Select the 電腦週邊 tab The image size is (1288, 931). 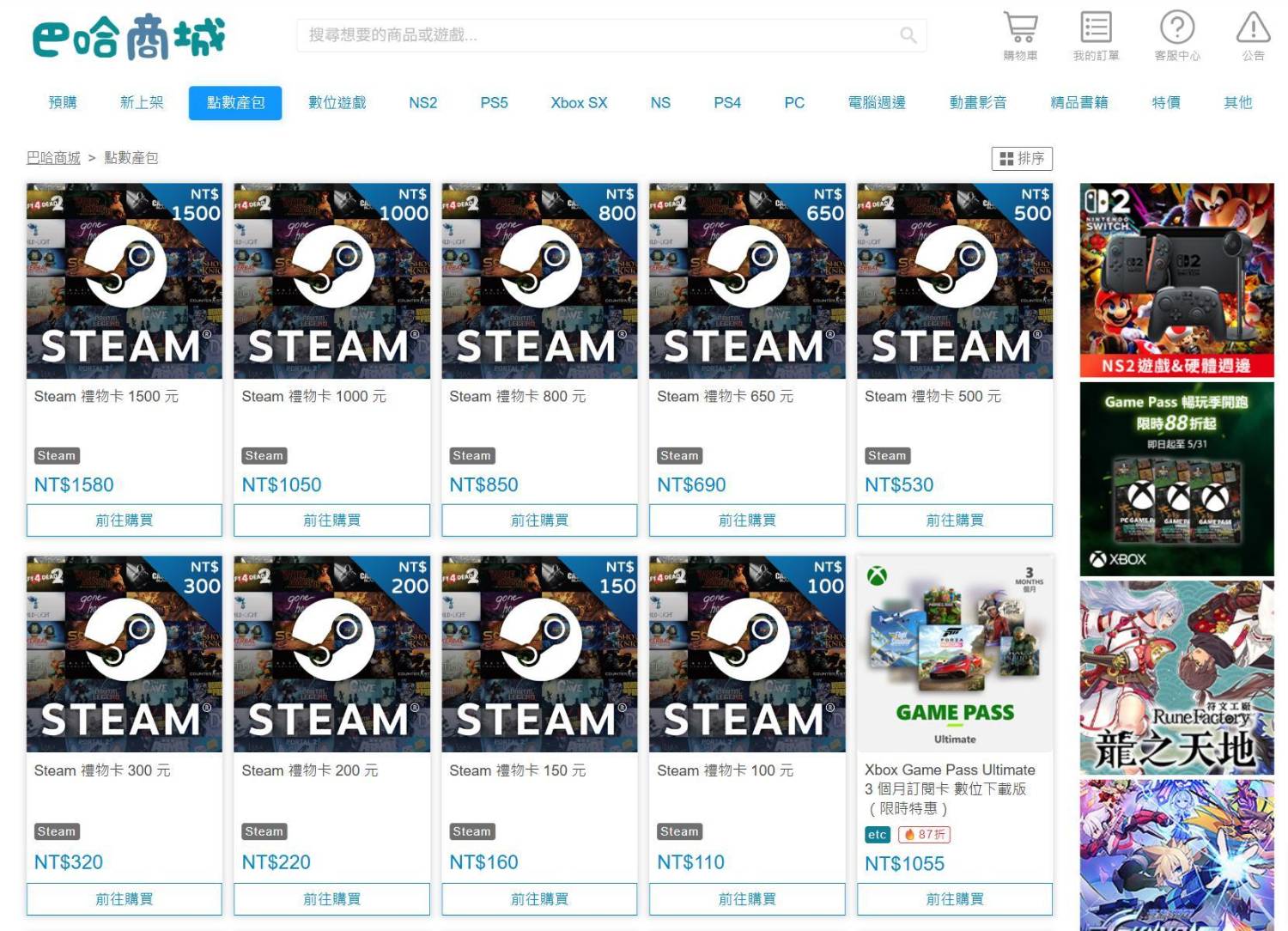pyautogui.click(x=877, y=103)
